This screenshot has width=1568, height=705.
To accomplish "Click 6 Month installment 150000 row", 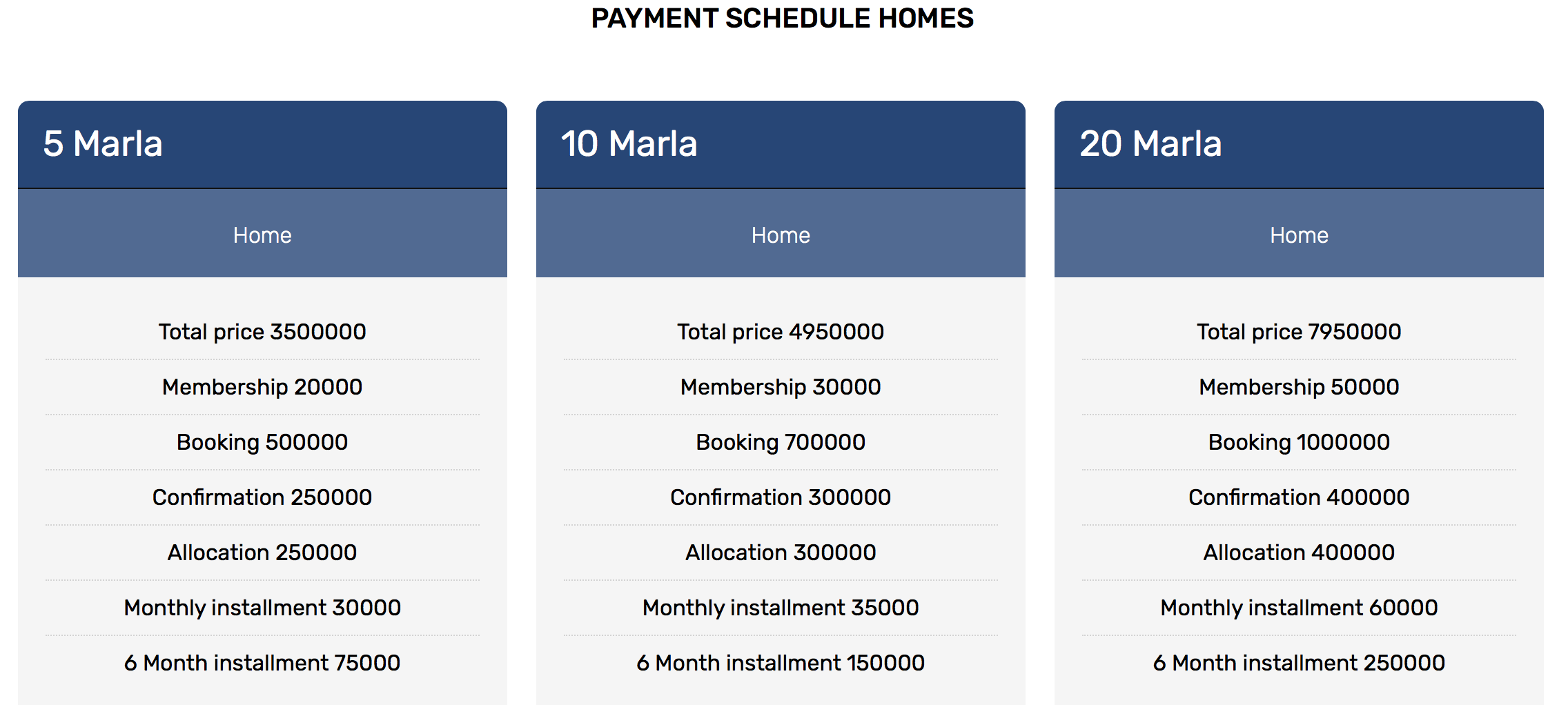I will coord(781,663).
